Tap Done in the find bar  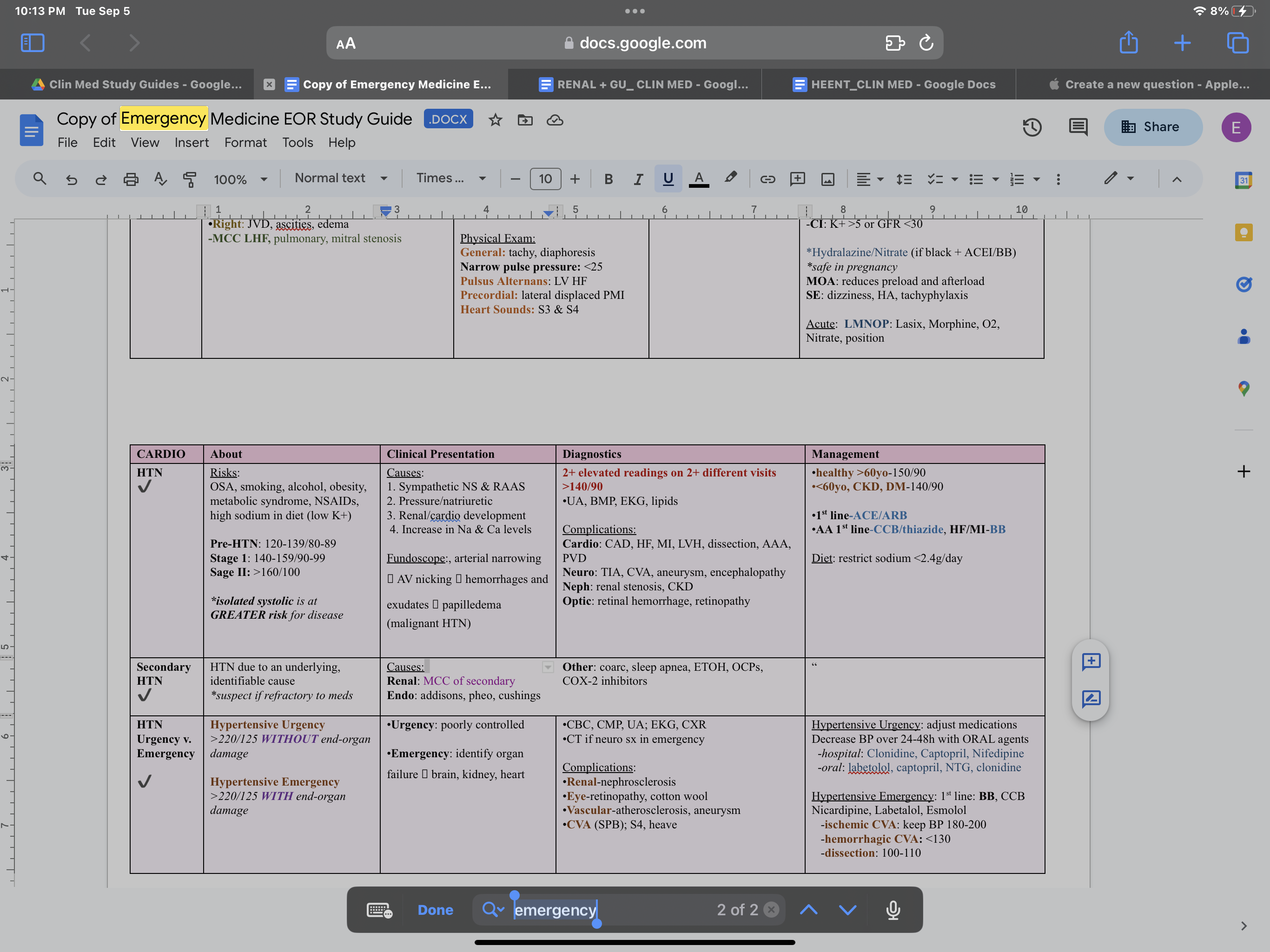coord(435,910)
